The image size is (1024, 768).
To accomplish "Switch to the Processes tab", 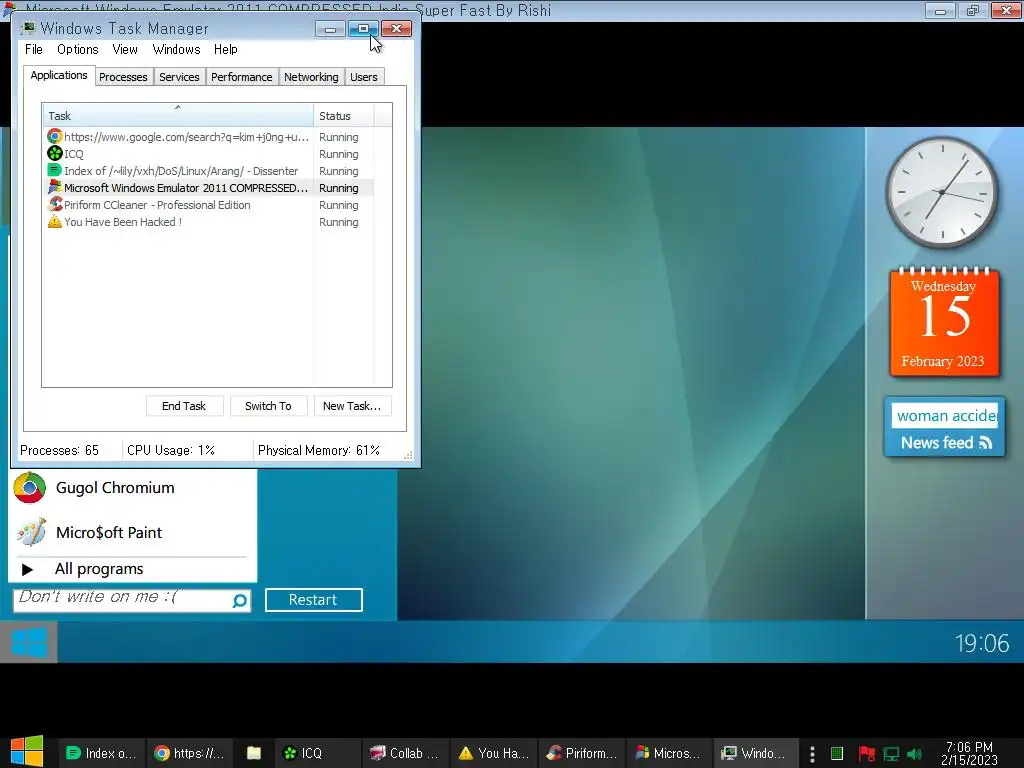I will pos(123,76).
